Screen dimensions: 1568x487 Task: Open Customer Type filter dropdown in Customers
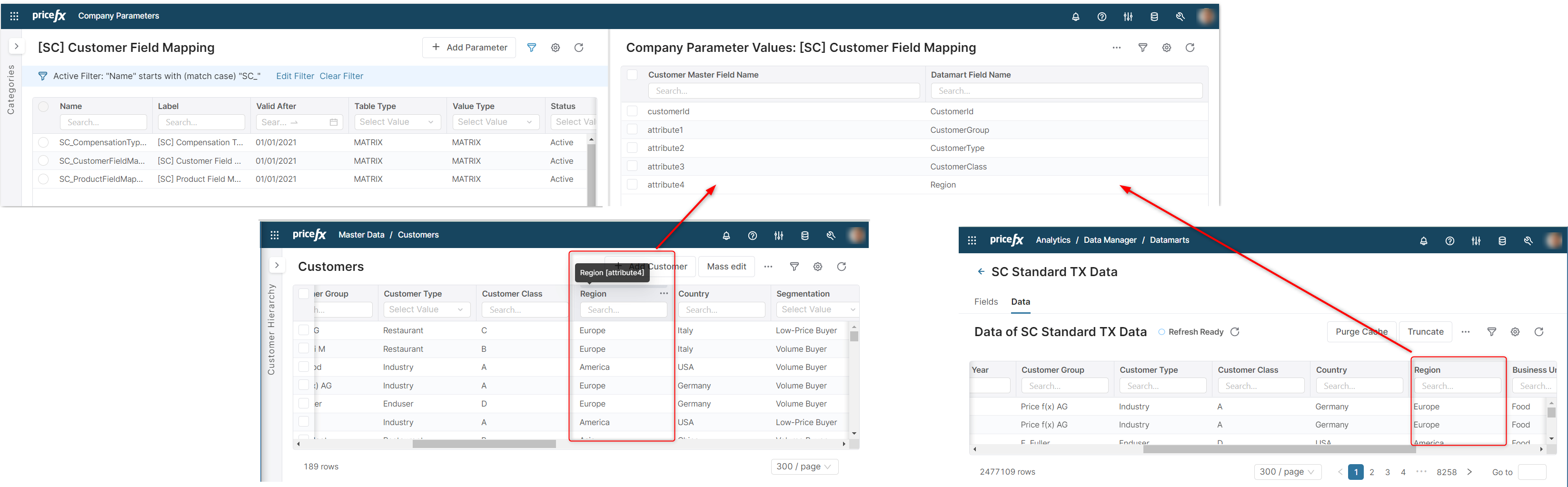tap(426, 310)
